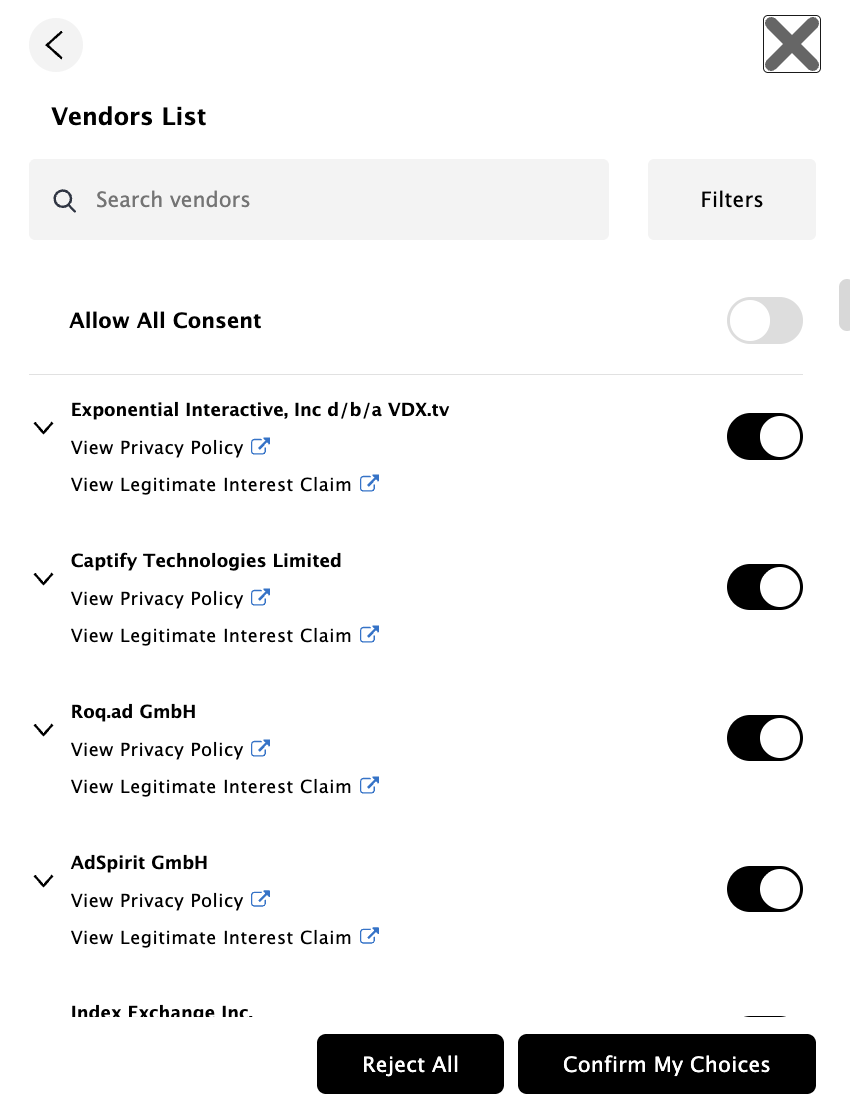Open the Filters menu
Viewport: 850px width, 1114px height.
point(731,200)
